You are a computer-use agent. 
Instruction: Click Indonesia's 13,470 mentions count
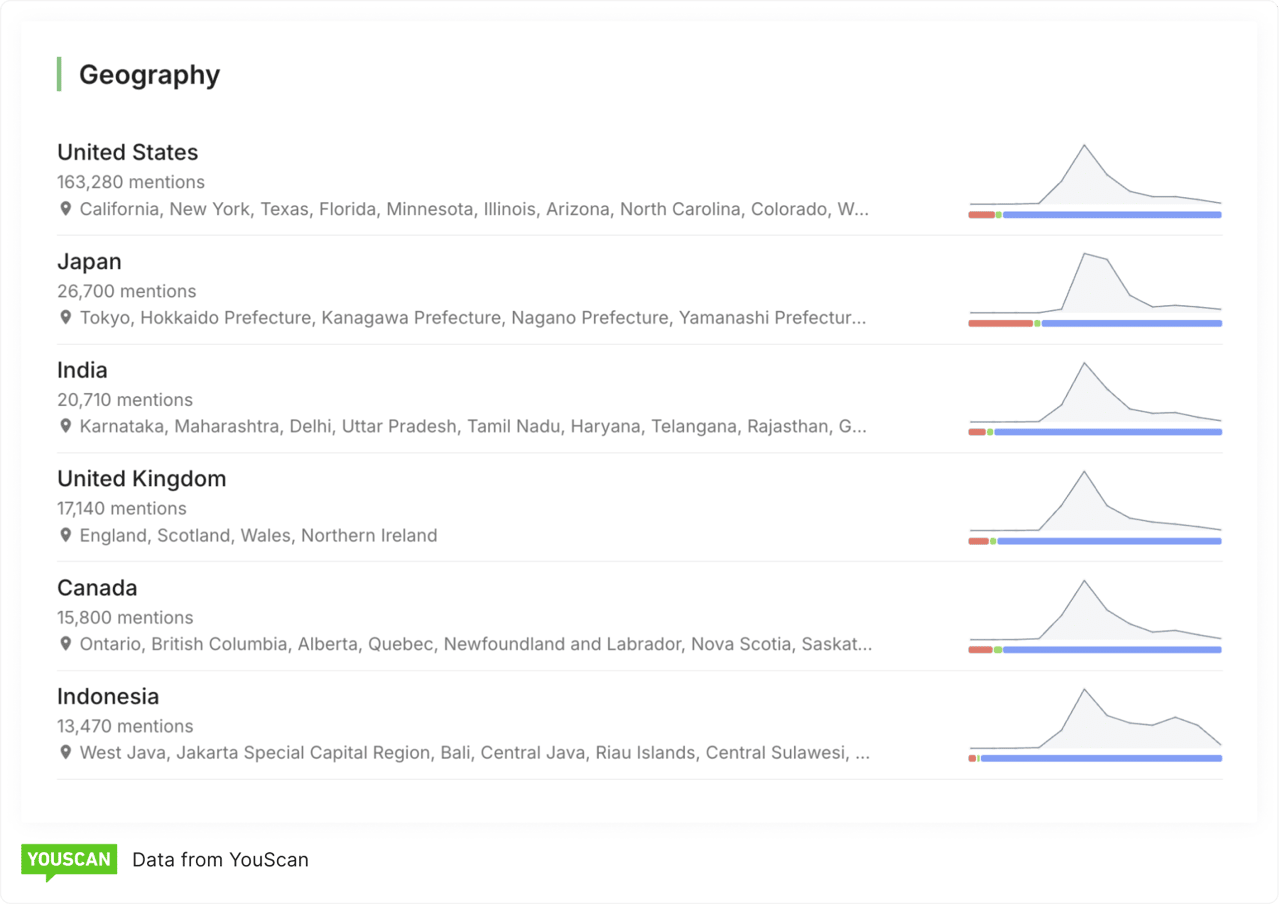pos(125,726)
